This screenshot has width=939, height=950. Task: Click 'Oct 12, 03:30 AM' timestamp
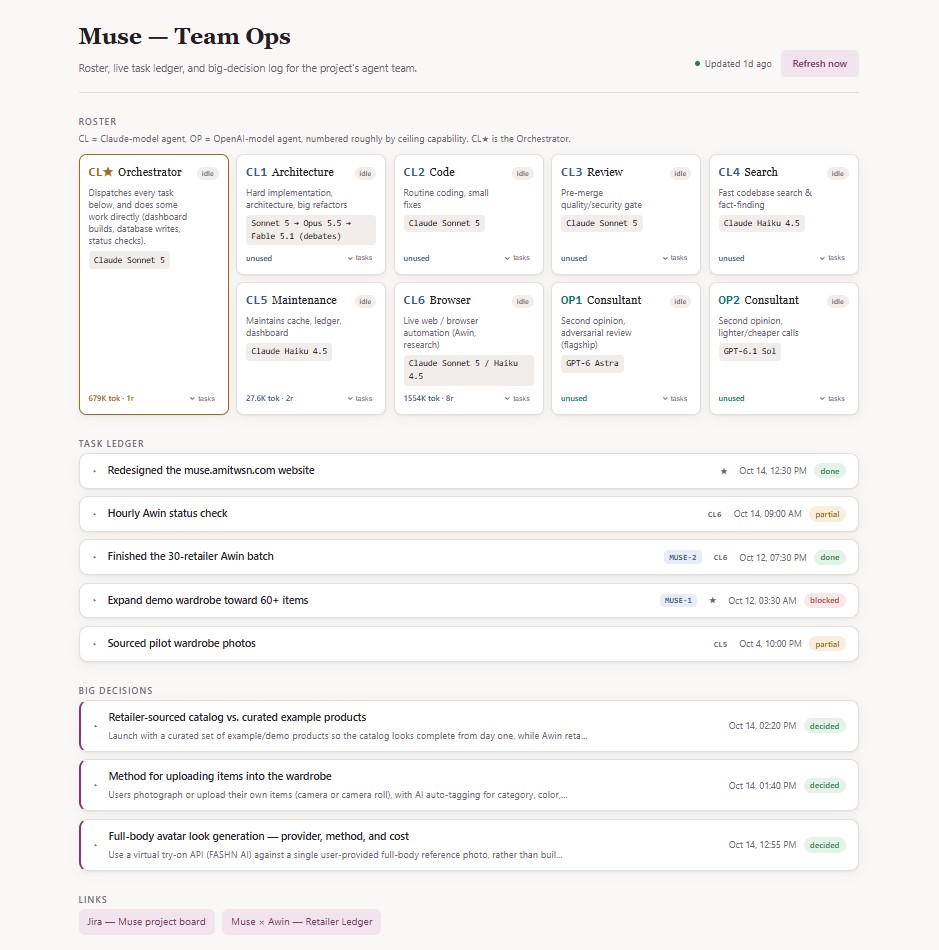[x=762, y=600]
